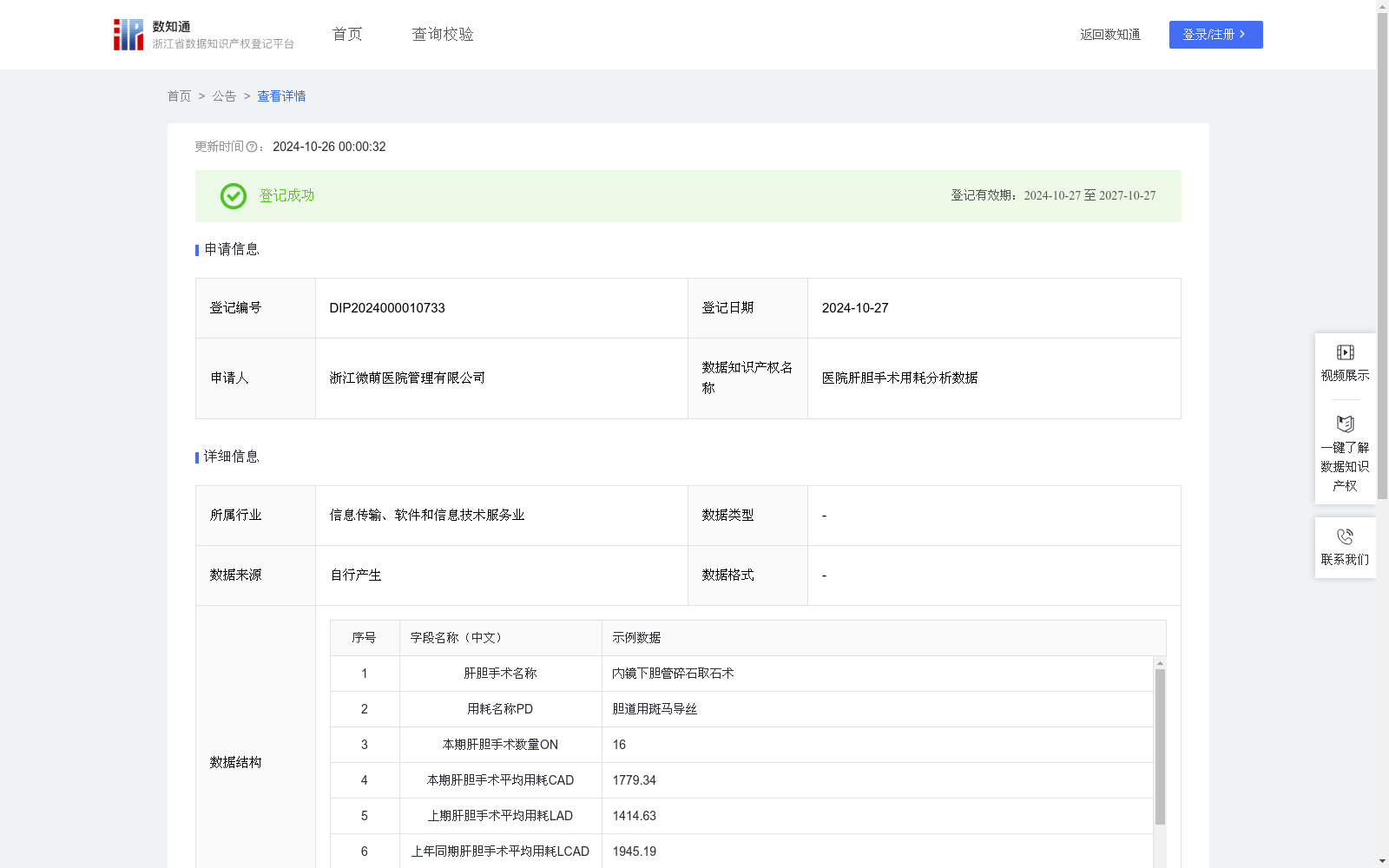The height and width of the screenshot is (868, 1389).
Task: Click registration number DIP2024000010733
Action: [x=387, y=308]
